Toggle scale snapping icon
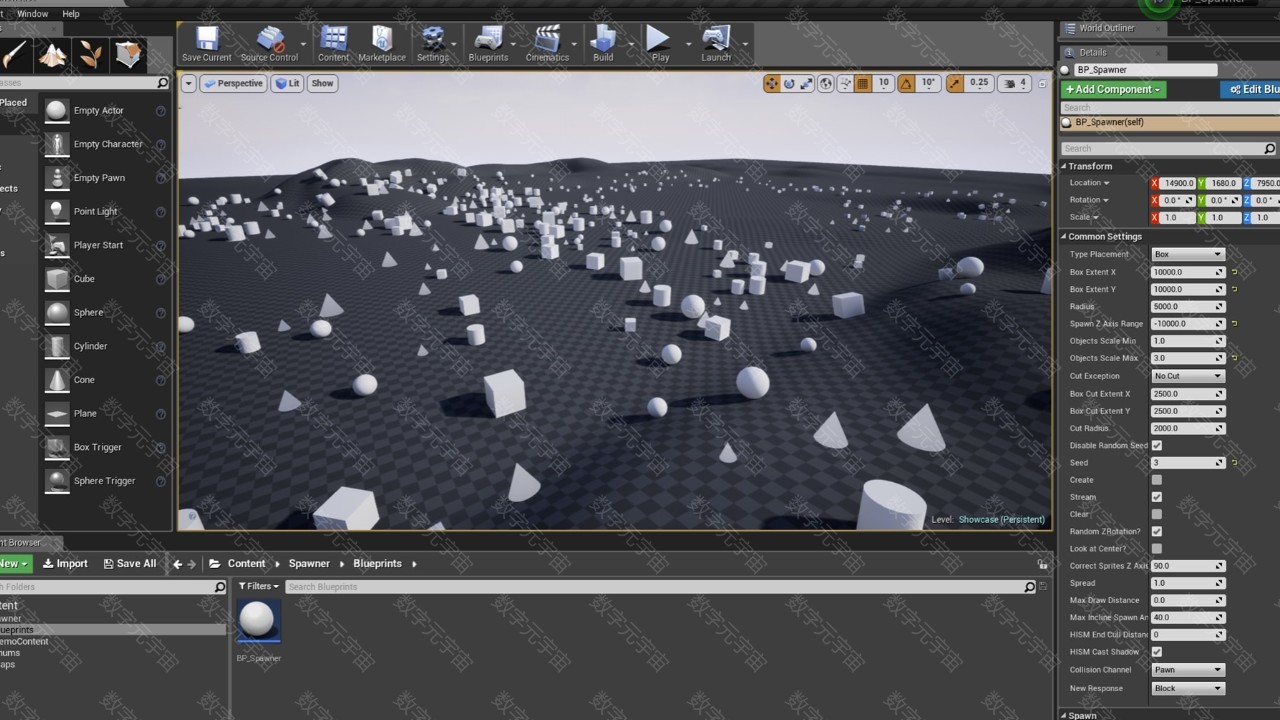Screen dimensions: 1280x720 [x=955, y=83]
